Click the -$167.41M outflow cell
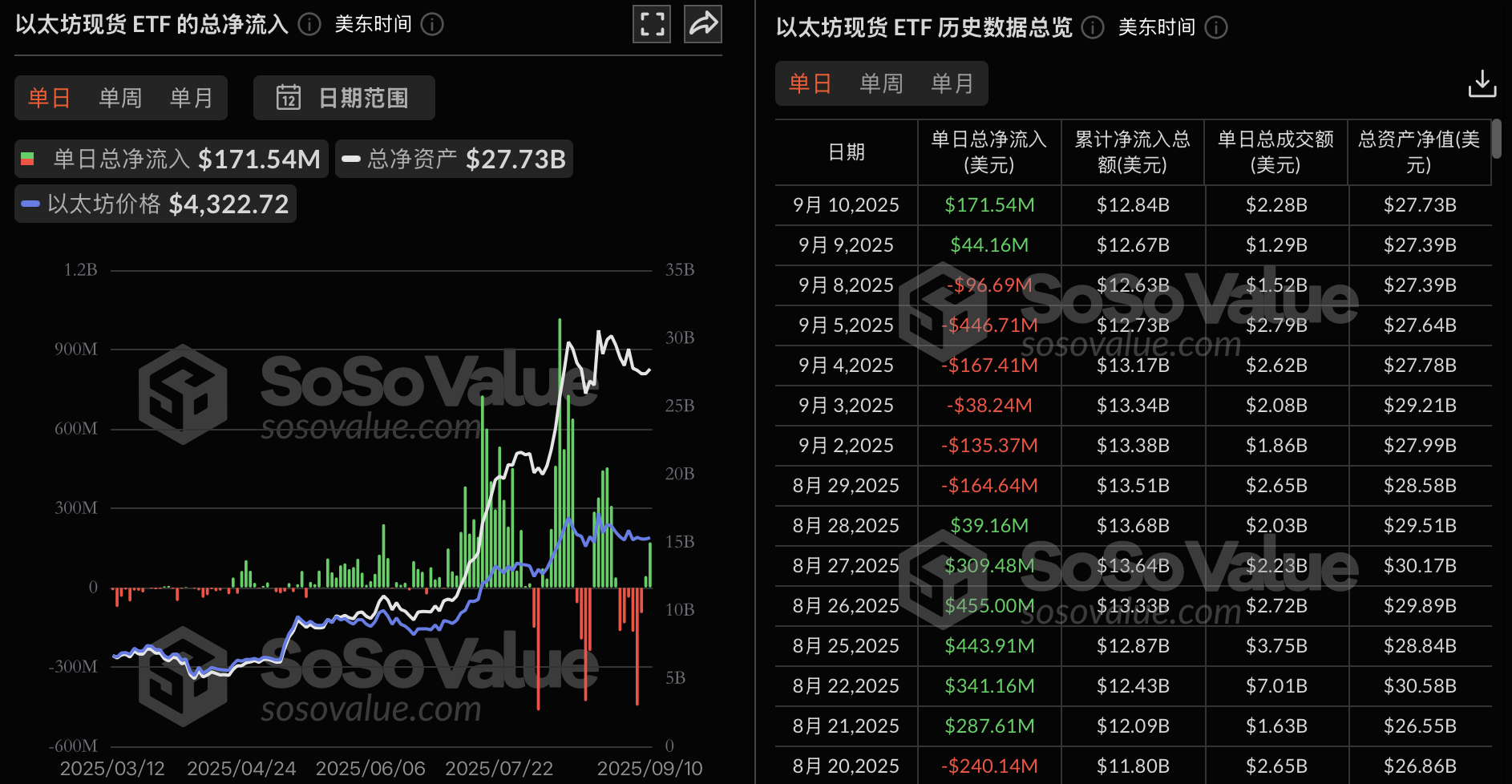The height and width of the screenshot is (784, 1512). click(989, 366)
